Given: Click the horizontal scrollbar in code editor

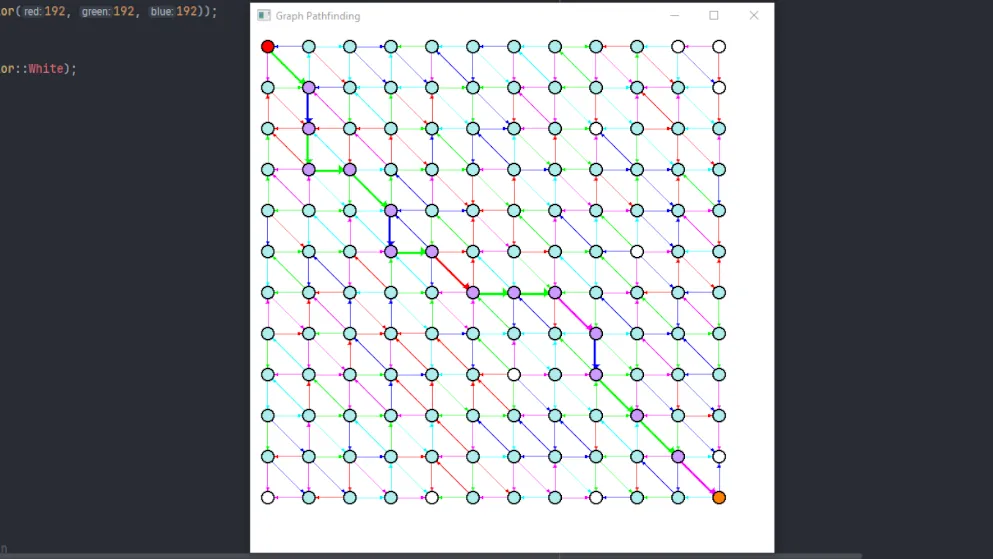Looking at the screenshot, I should (431, 556).
